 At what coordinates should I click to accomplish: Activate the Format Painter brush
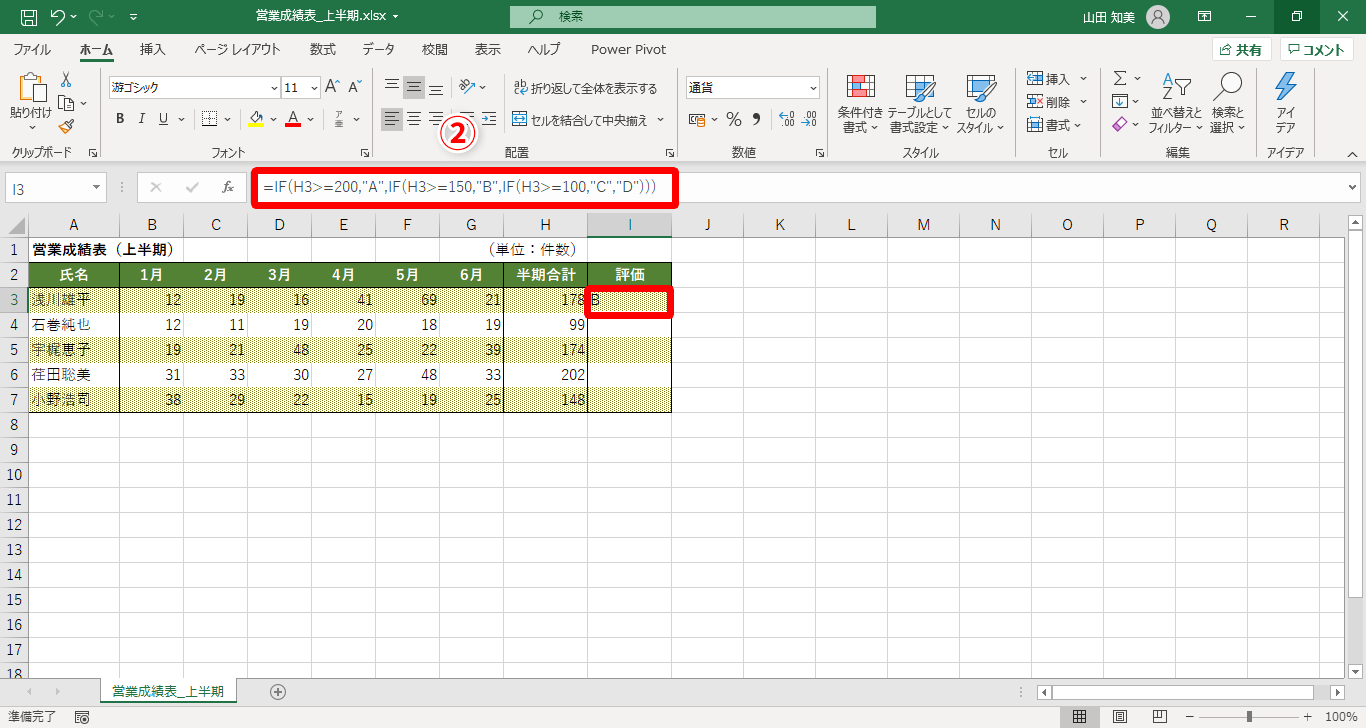click(x=66, y=126)
